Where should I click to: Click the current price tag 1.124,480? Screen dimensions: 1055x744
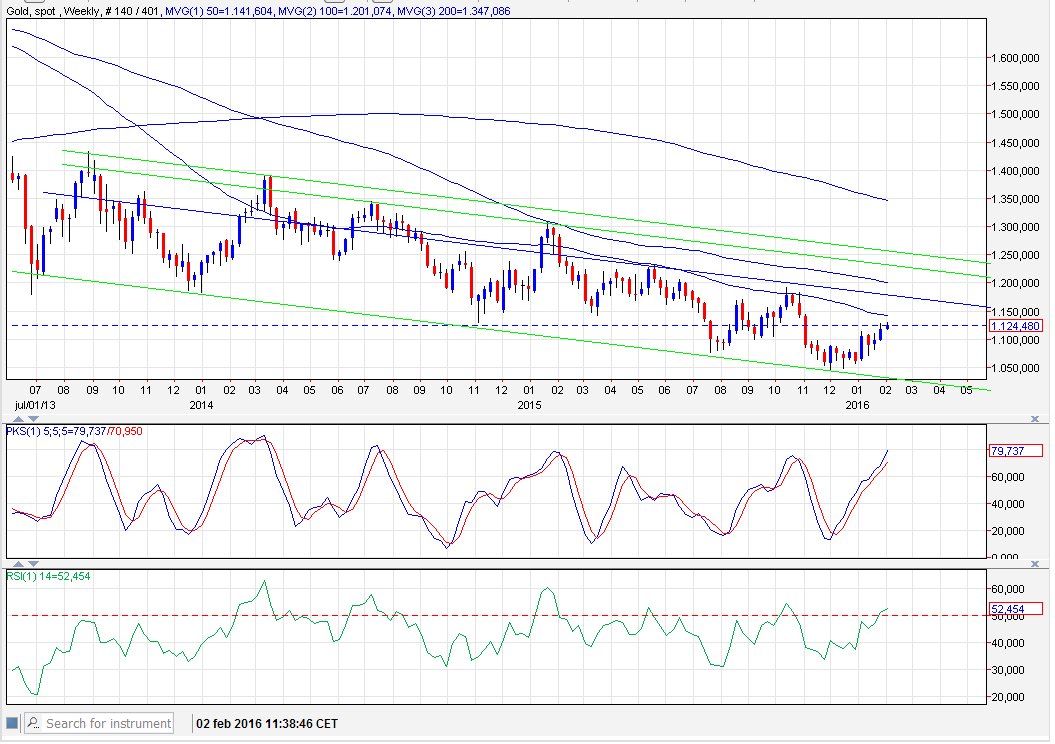point(1016,326)
